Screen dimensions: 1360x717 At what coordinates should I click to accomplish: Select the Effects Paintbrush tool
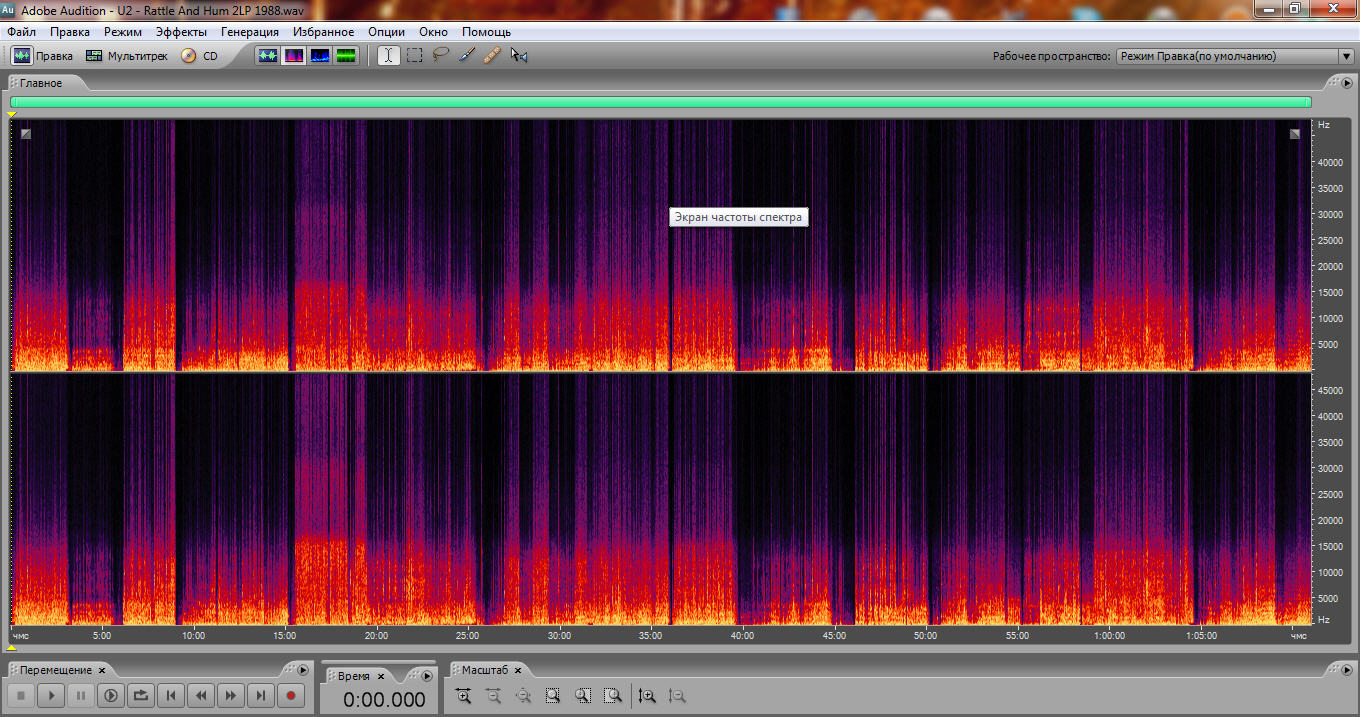pyautogui.click(x=466, y=56)
